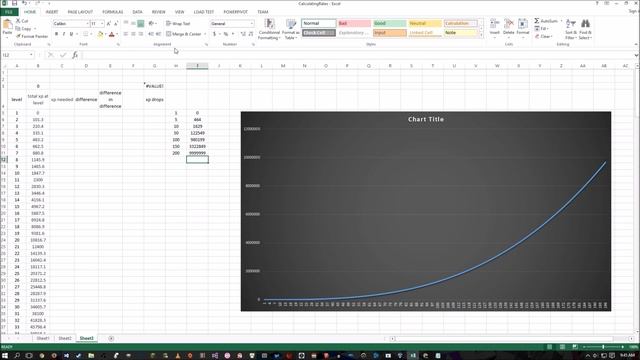Click the Decrease Decimal icon
The image size is (640, 360).
click(251, 34)
